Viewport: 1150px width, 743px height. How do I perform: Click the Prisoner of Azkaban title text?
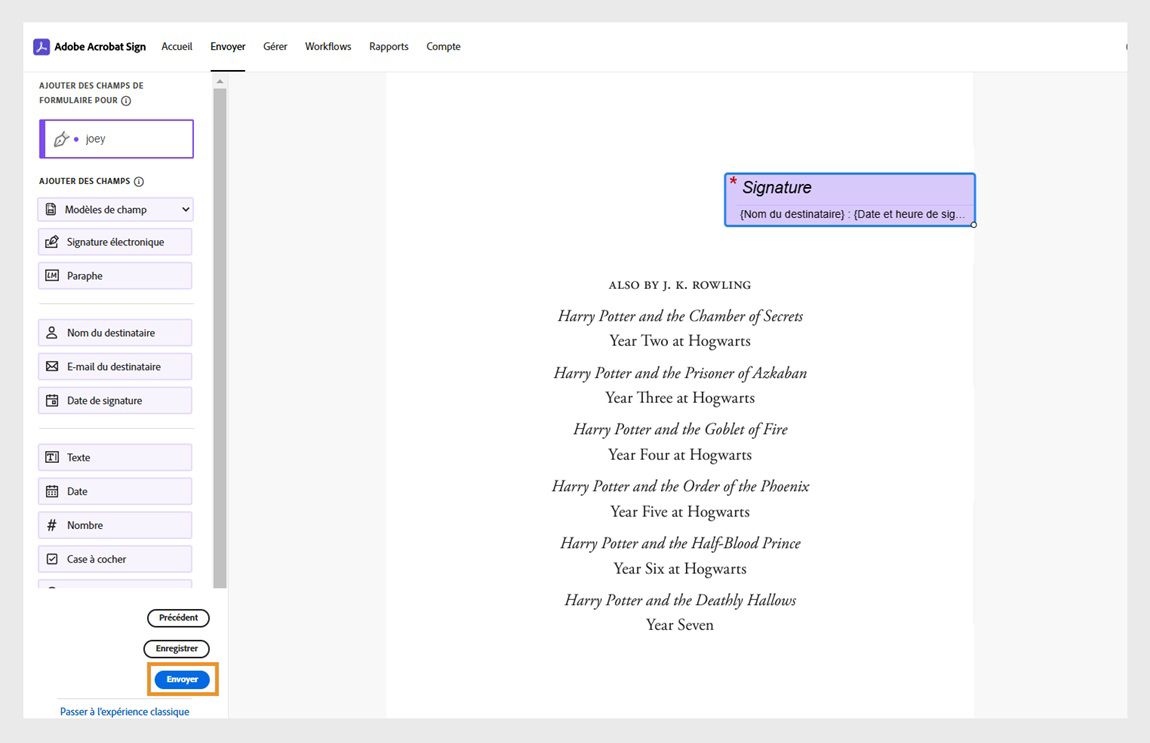pyautogui.click(x=680, y=373)
